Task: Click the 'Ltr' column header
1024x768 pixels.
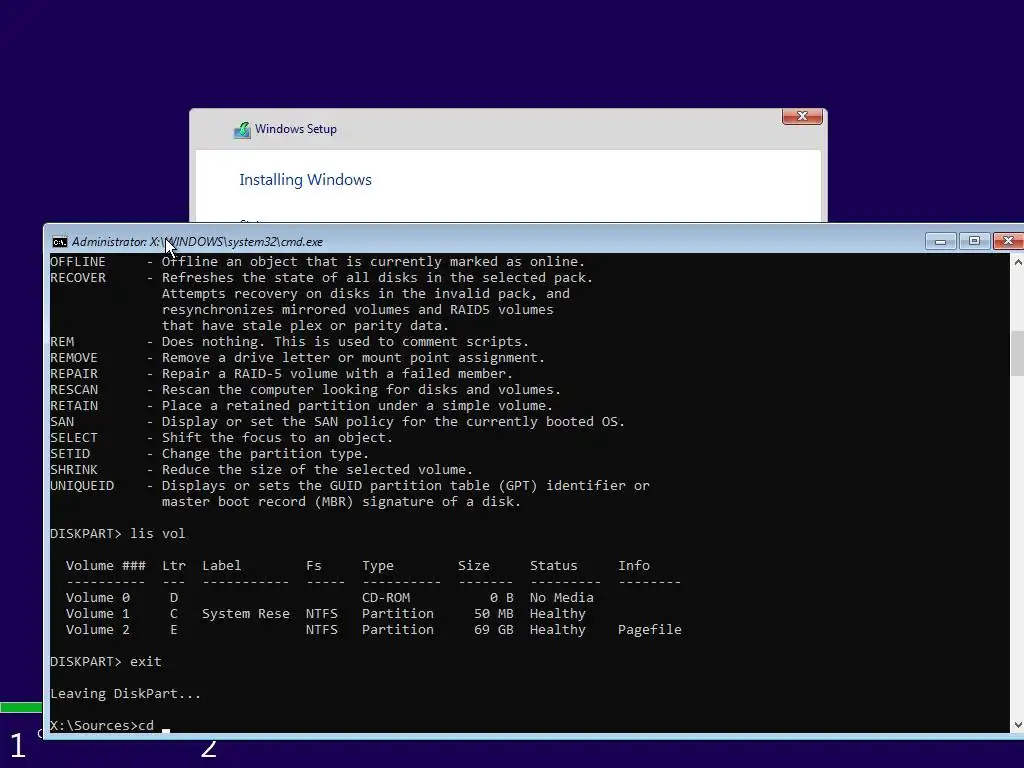Action: 174,566
